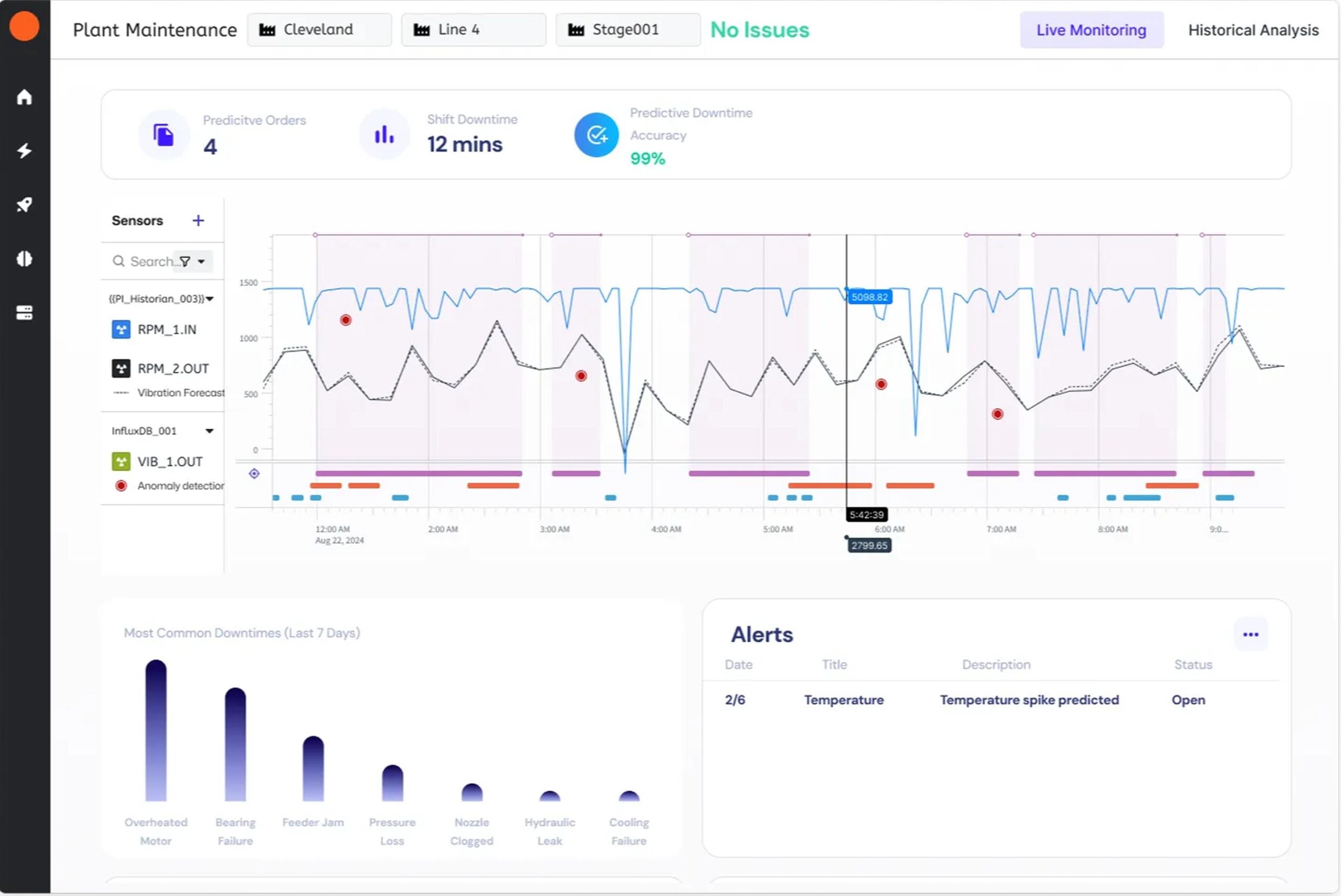Open the half-circle contrast sidebar icon
This screenshot has width=1341, height=896.
tap(24, 259)
